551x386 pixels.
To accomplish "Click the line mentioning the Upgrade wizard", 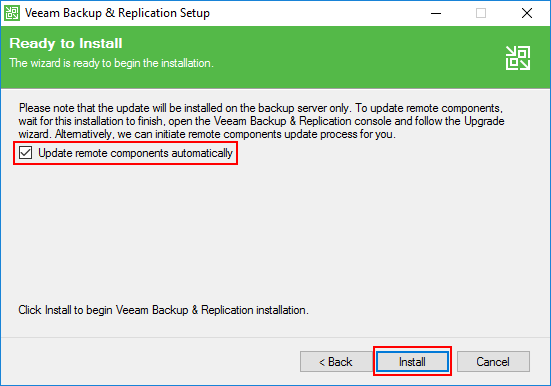I will [261, 121].
